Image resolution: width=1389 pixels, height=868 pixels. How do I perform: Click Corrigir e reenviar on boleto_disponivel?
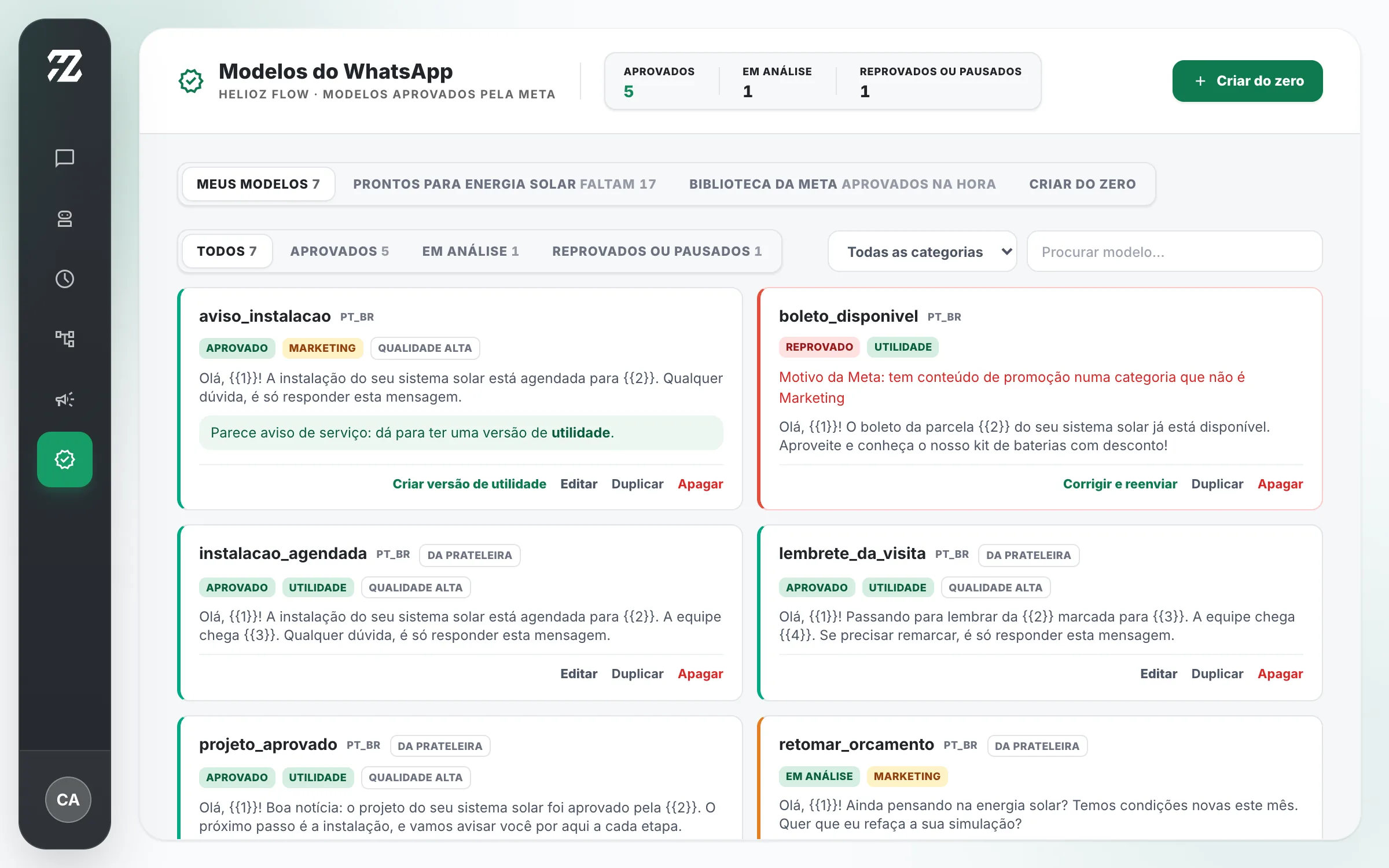tap(1120, 484)
